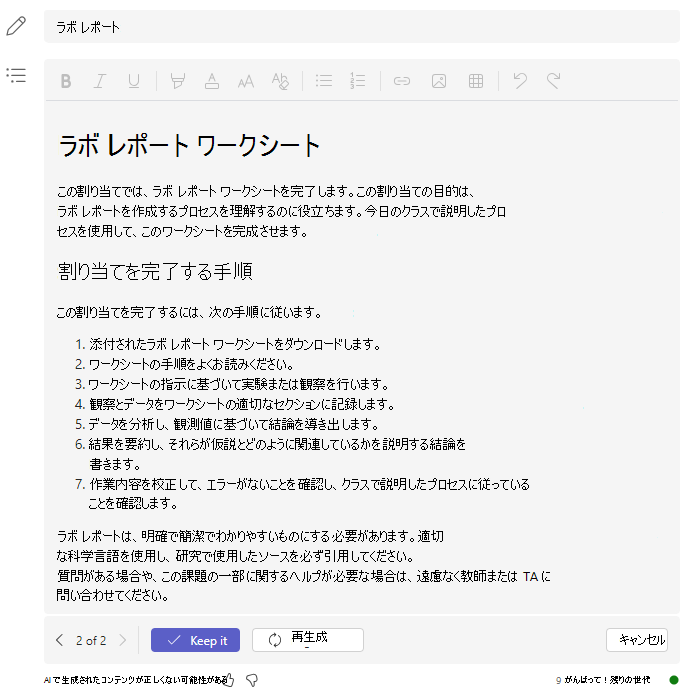This screenshot has width=687, height=695.
Task: Clear formatting with the eraser icon
Action: click(x=280, y=81)
